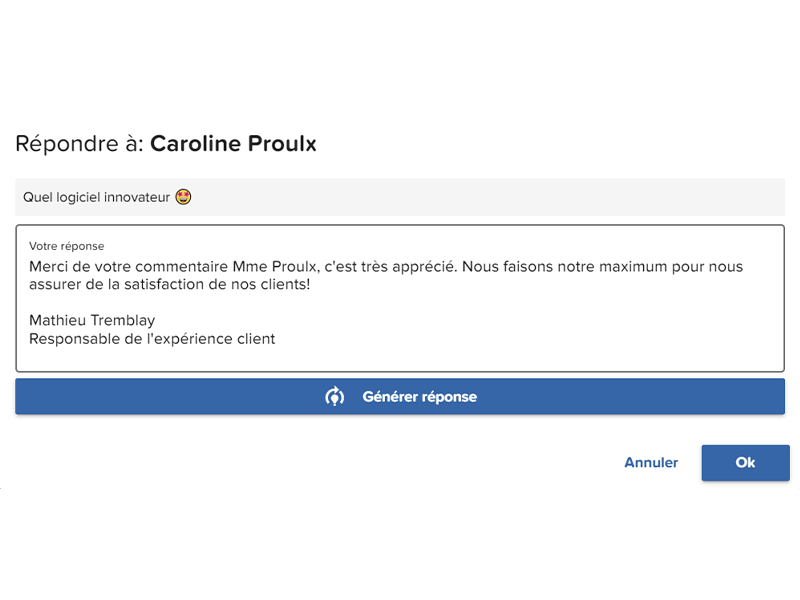Click the Votre réponse field label
The image size is (800, 600).
[x=66, y=246]
